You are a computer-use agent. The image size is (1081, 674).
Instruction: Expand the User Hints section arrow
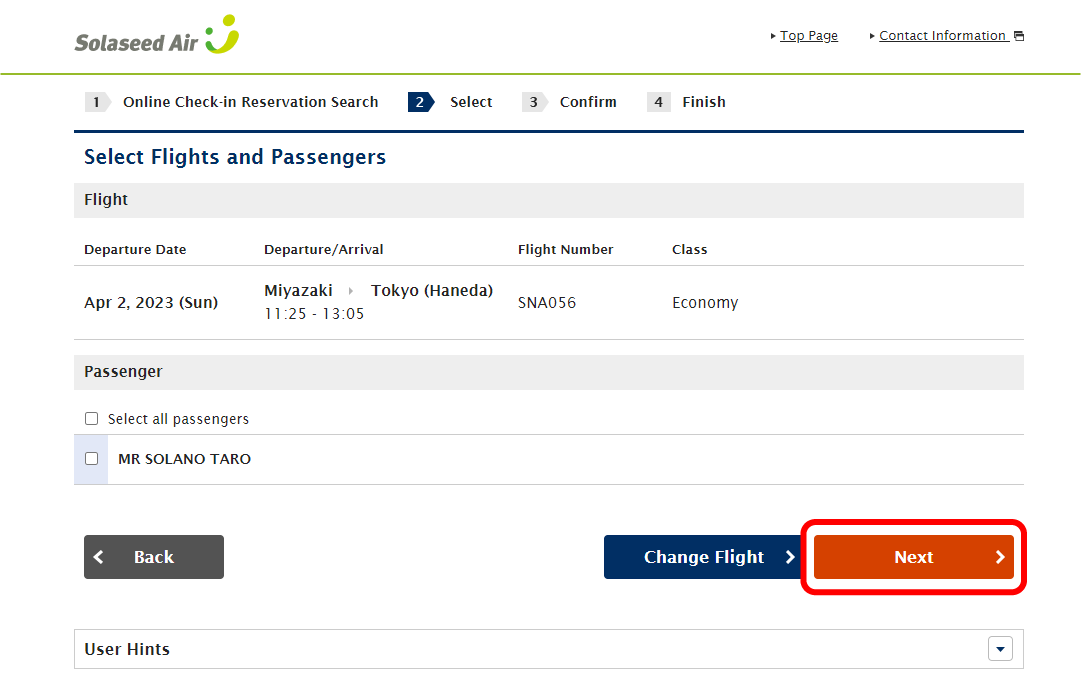tap(1000, 649)
